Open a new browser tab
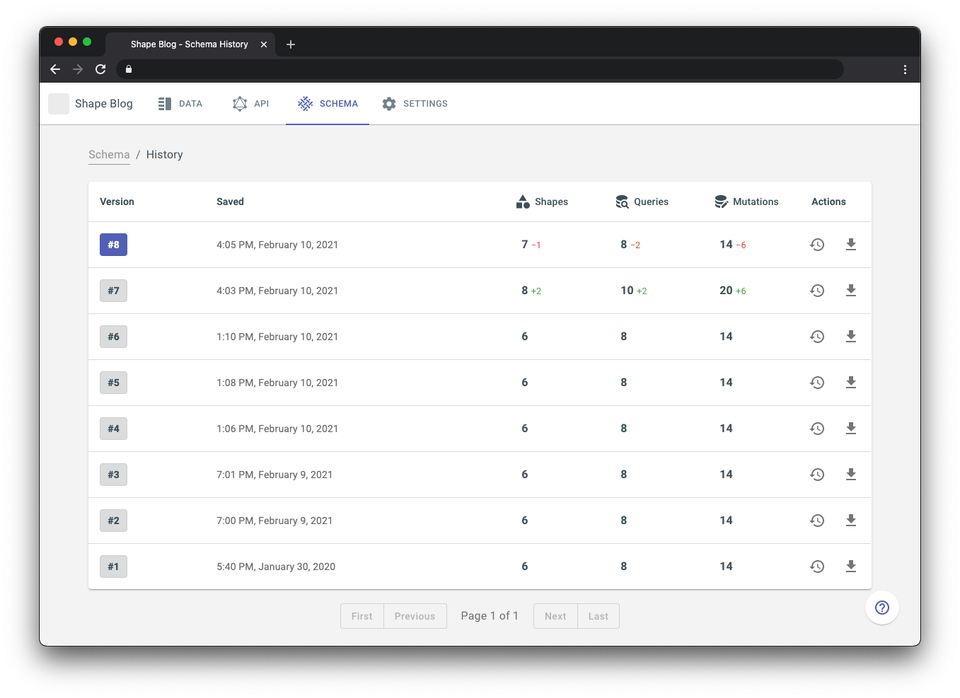 [x=291, y=44]
